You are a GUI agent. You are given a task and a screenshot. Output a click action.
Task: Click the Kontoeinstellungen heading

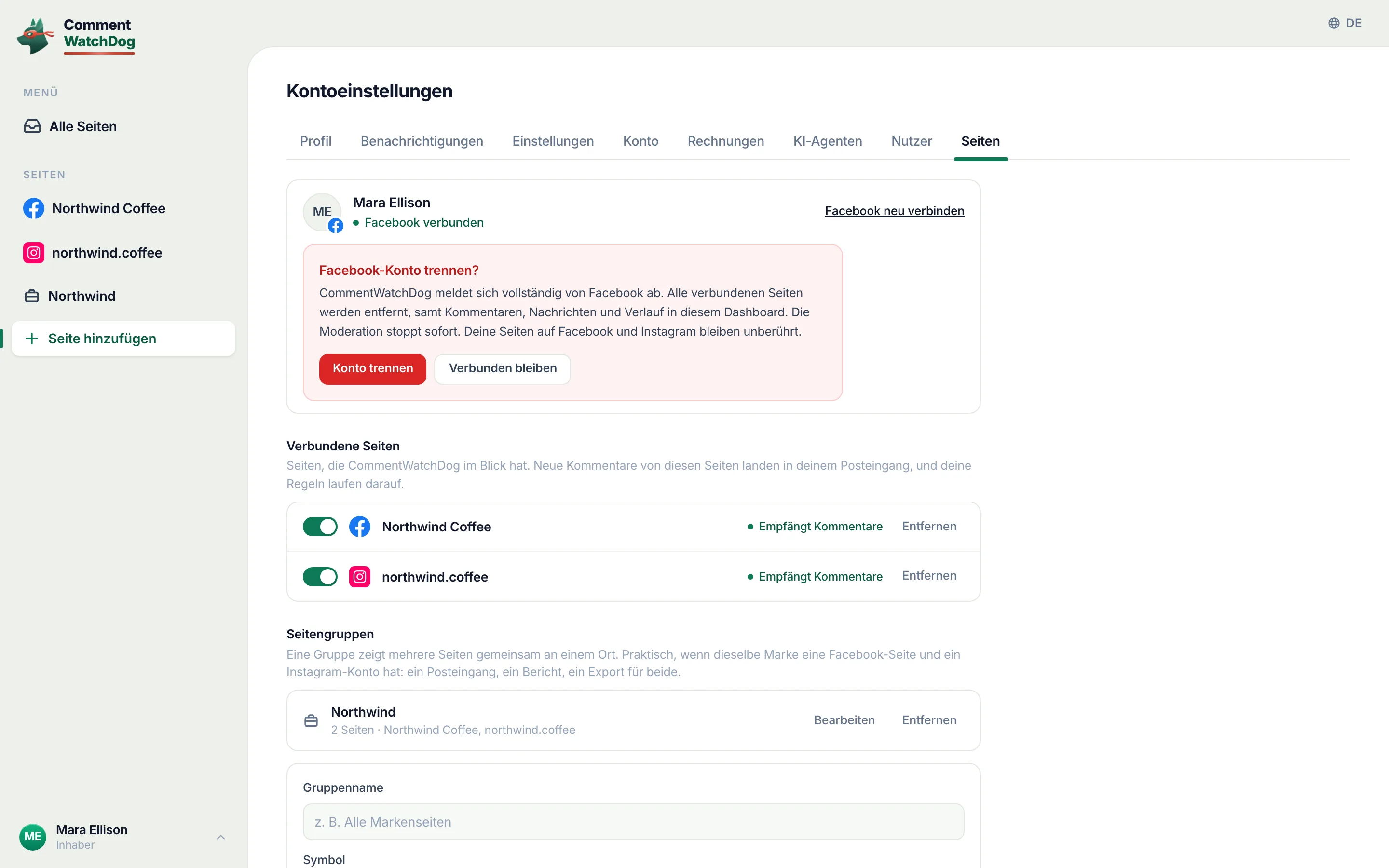coord(369,91)
